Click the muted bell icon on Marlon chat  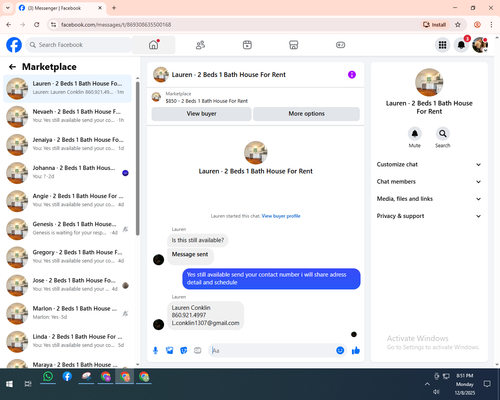pos(125,313)
